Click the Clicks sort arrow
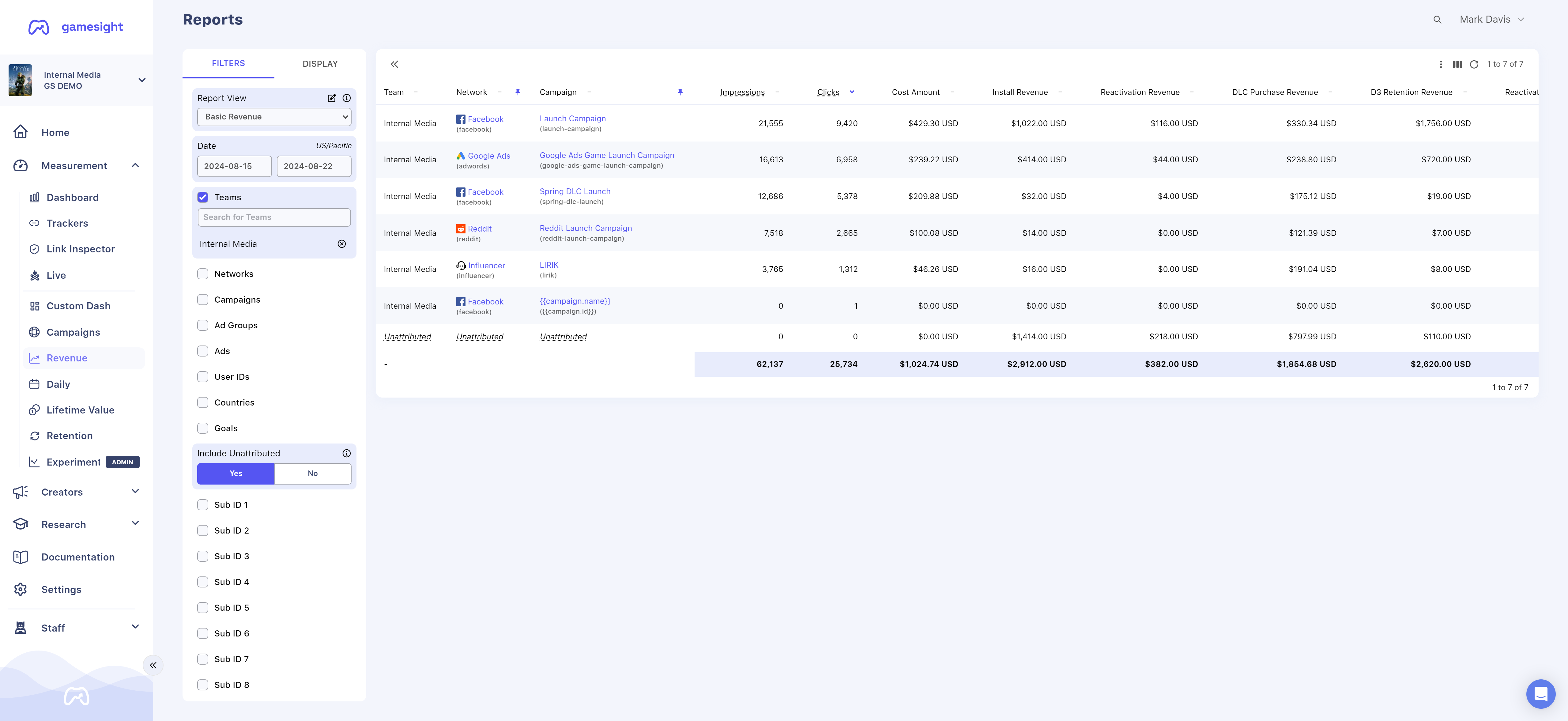 (x=852, y=92)
